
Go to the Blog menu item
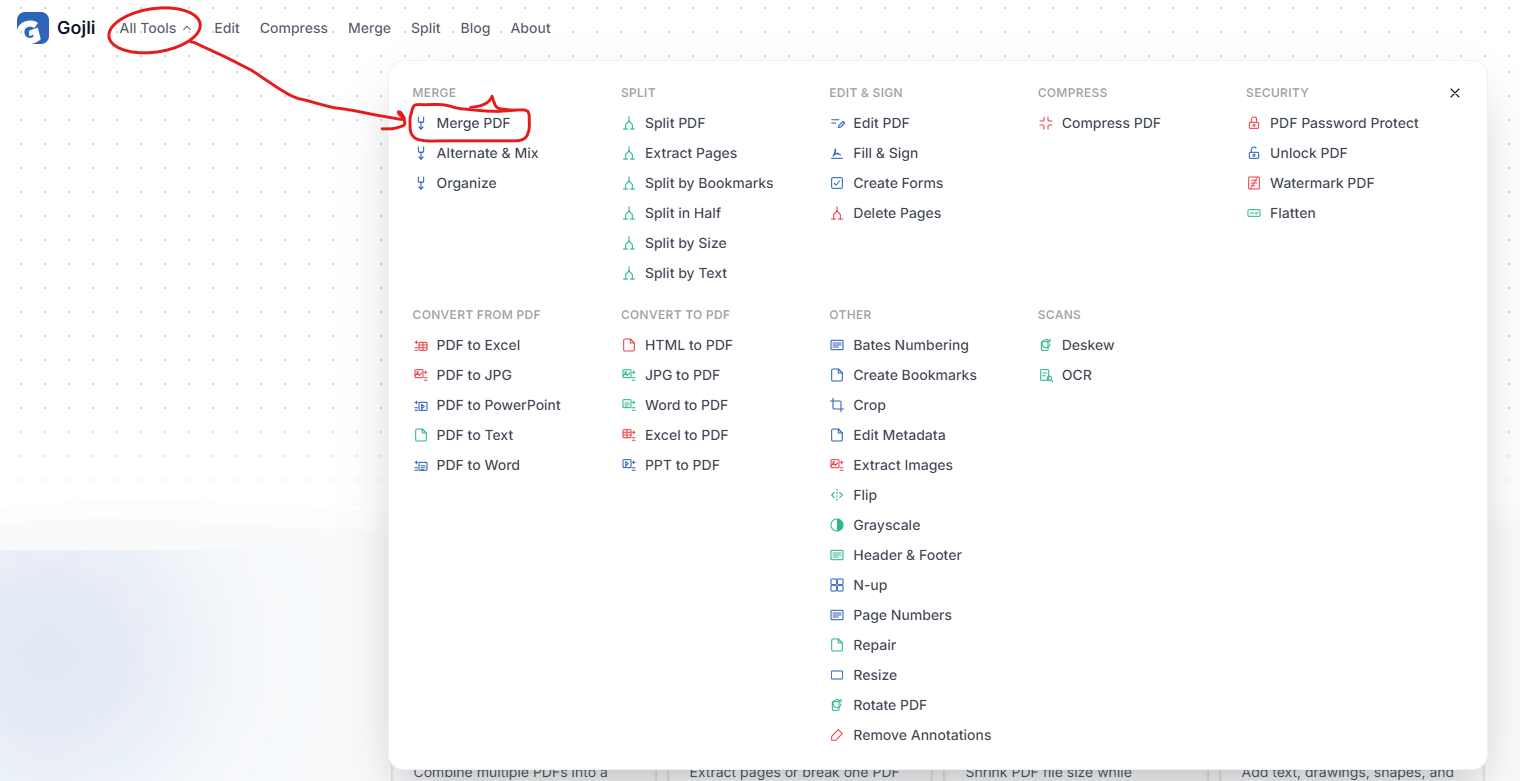click(x=475, y=28)
